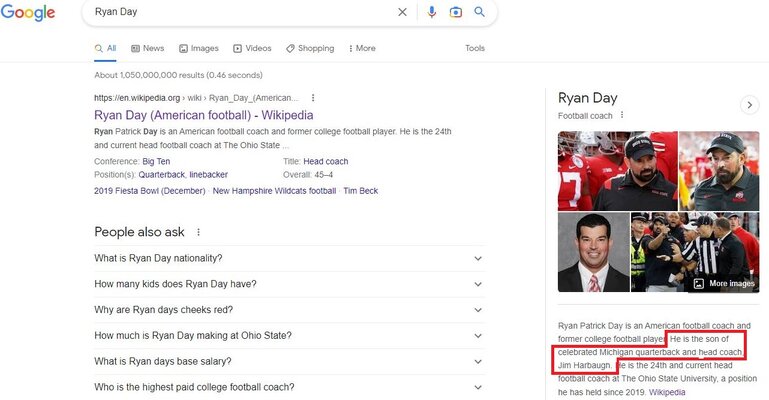Image resolution: width=769 pixels, height=400 pixels.
Task: Click the Quarterback position link
Action: (161, 175)
